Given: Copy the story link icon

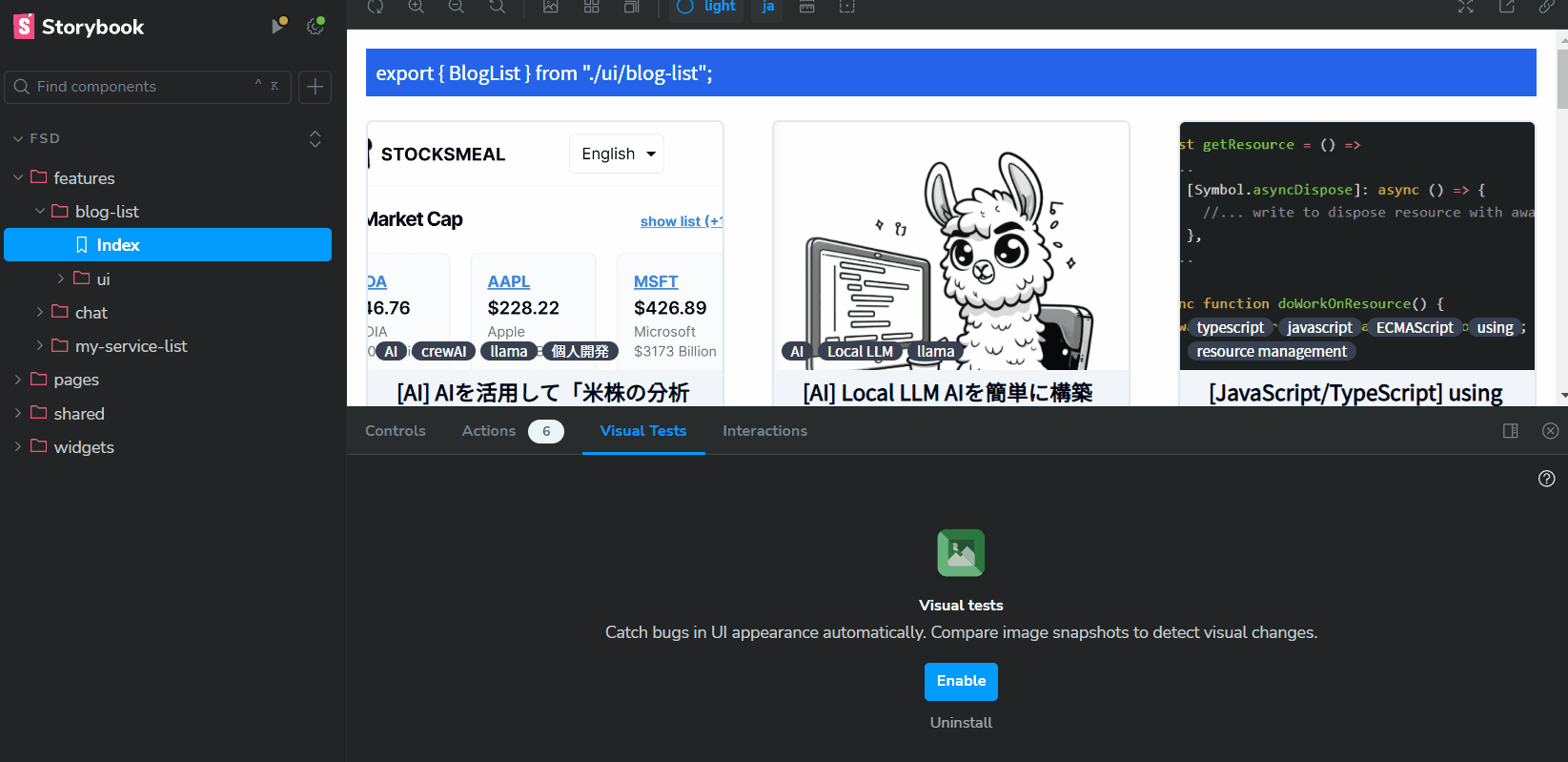Looking at the screenshot, I should pos(1546,7).
